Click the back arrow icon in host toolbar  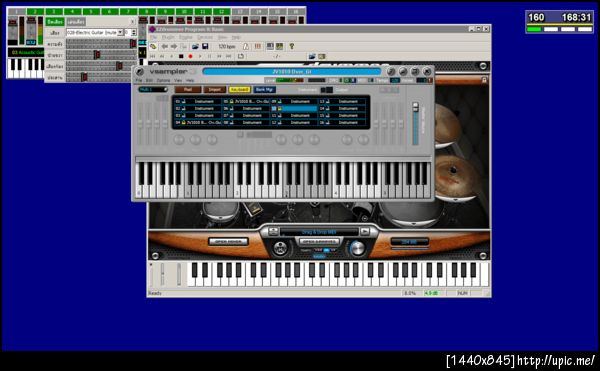click(x=165, y=46)
